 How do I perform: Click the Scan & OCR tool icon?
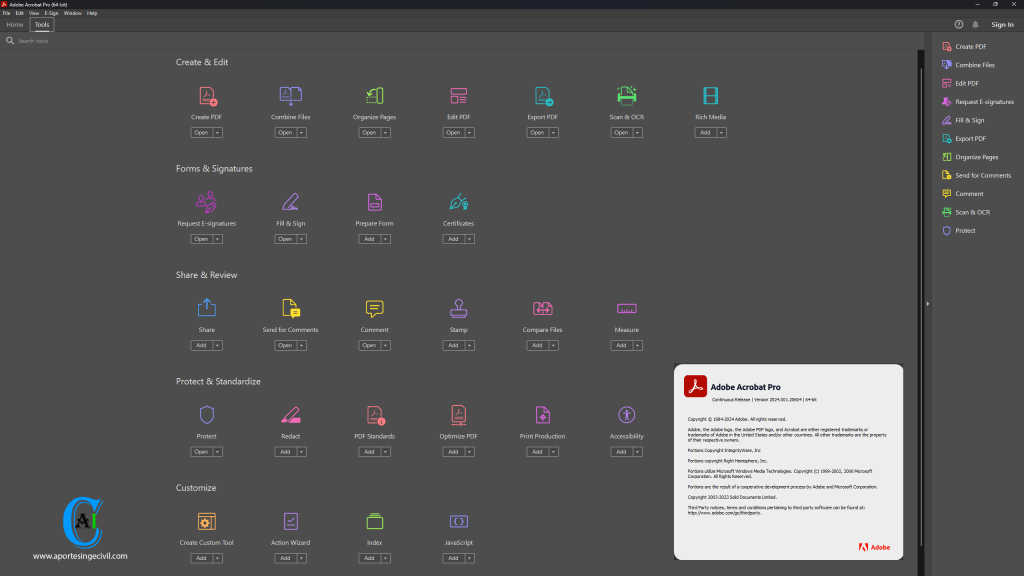(x=626, y=96)
